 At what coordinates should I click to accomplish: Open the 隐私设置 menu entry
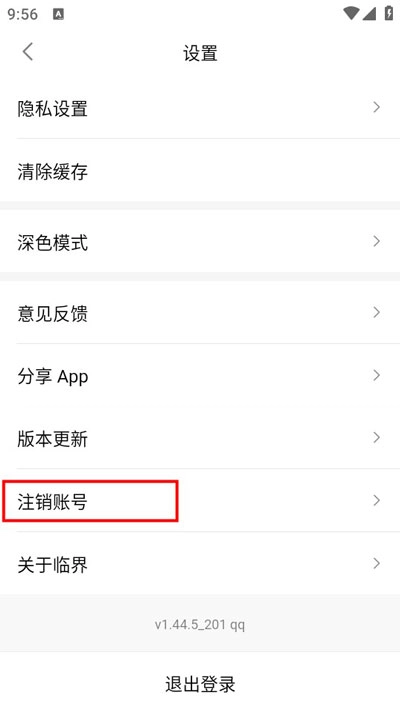pyautogui.click(x=200, y=108)
